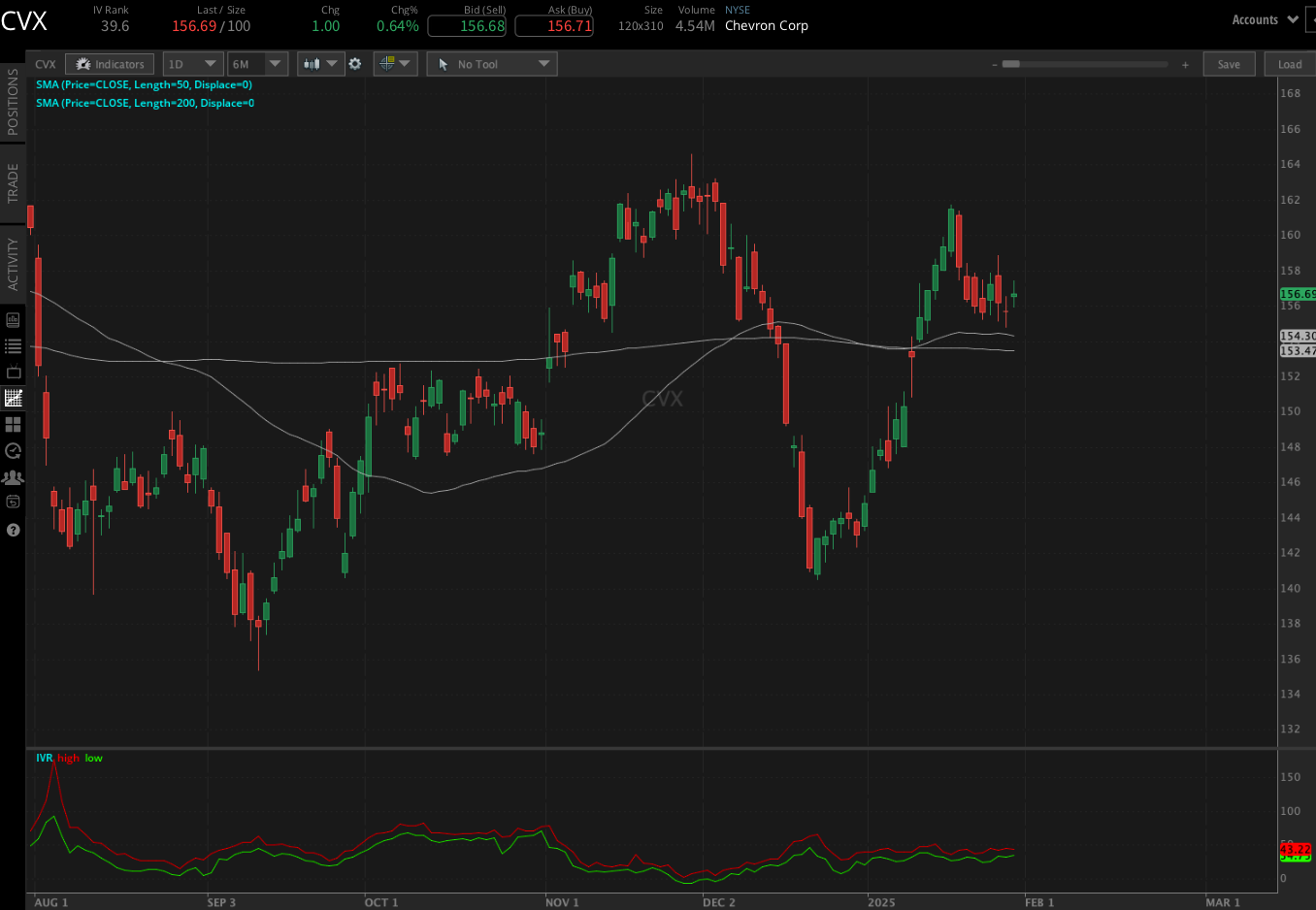The image size is (1316, 910).
Task: Open the clock history sidebar icon
Action: point(13,450)
